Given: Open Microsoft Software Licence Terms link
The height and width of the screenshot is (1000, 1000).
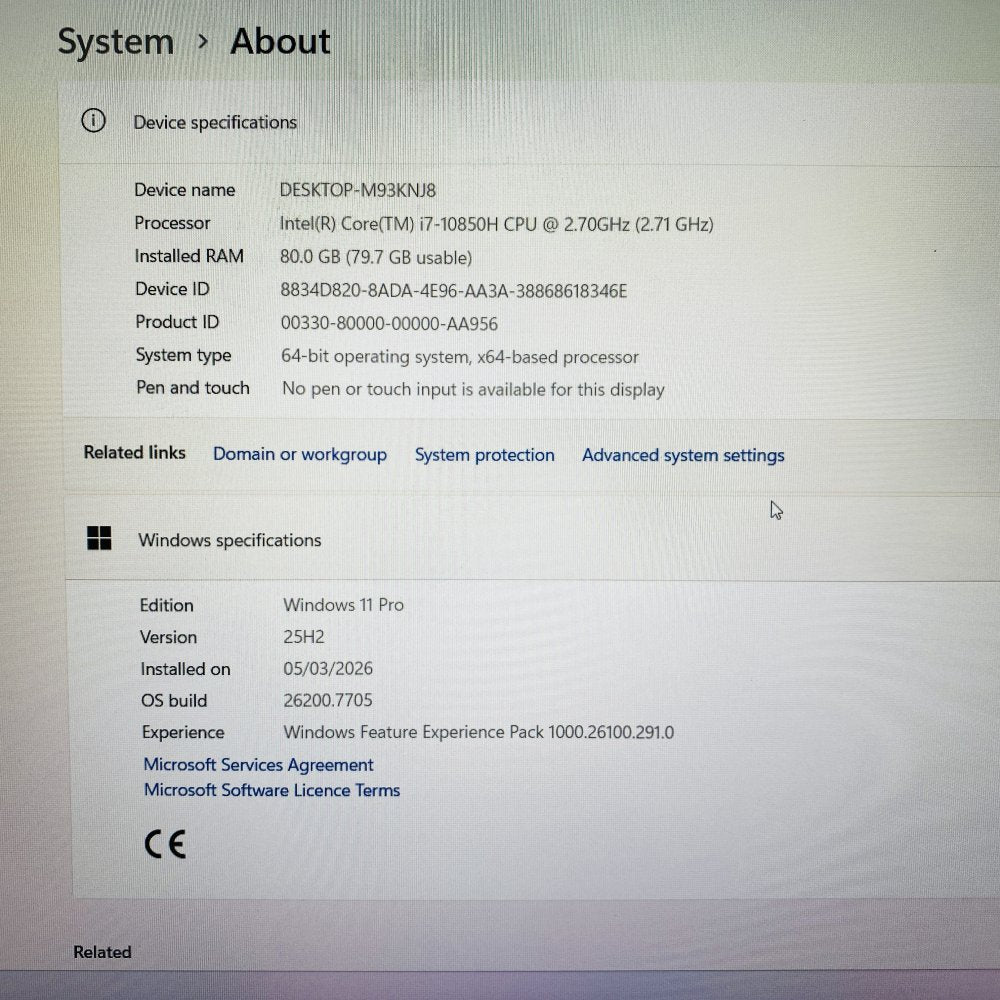Looking at the screenshot, I should click(272, 790).
